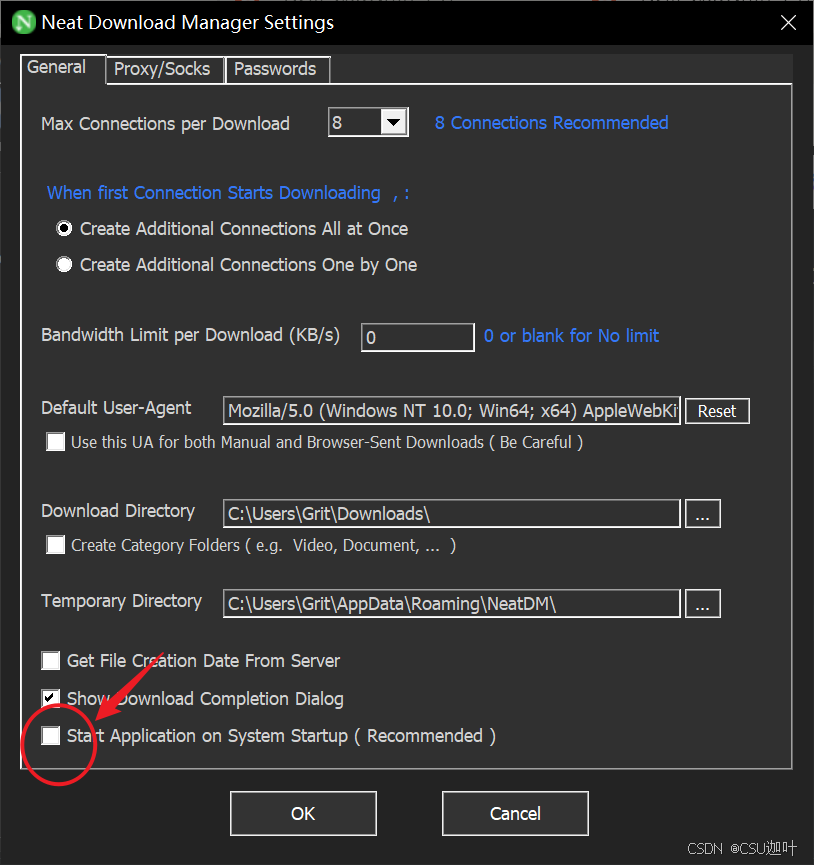Click the Temporary Directory path field
Image resolution: width=814 pixels, height=865 pixels.
(452, 604)
